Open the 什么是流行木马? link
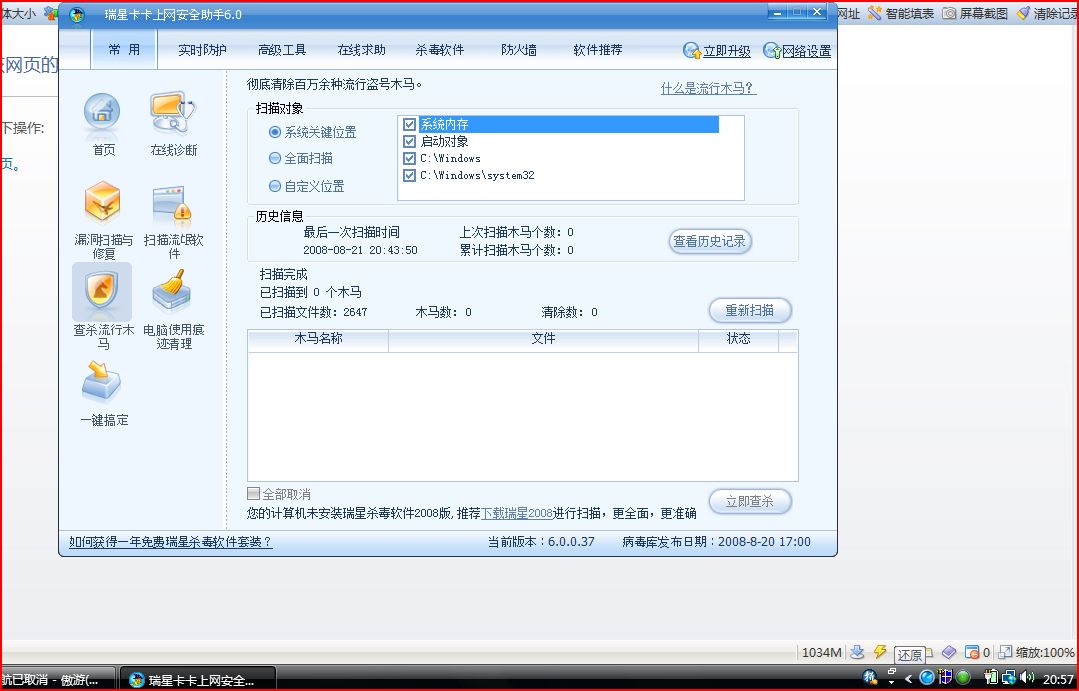The height and width of the screenshot is (691, 1079). point(708,88)
